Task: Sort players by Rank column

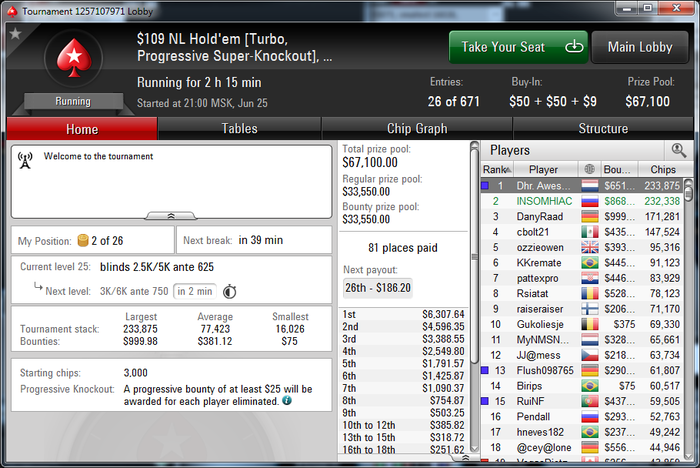Action: [497, 169]
